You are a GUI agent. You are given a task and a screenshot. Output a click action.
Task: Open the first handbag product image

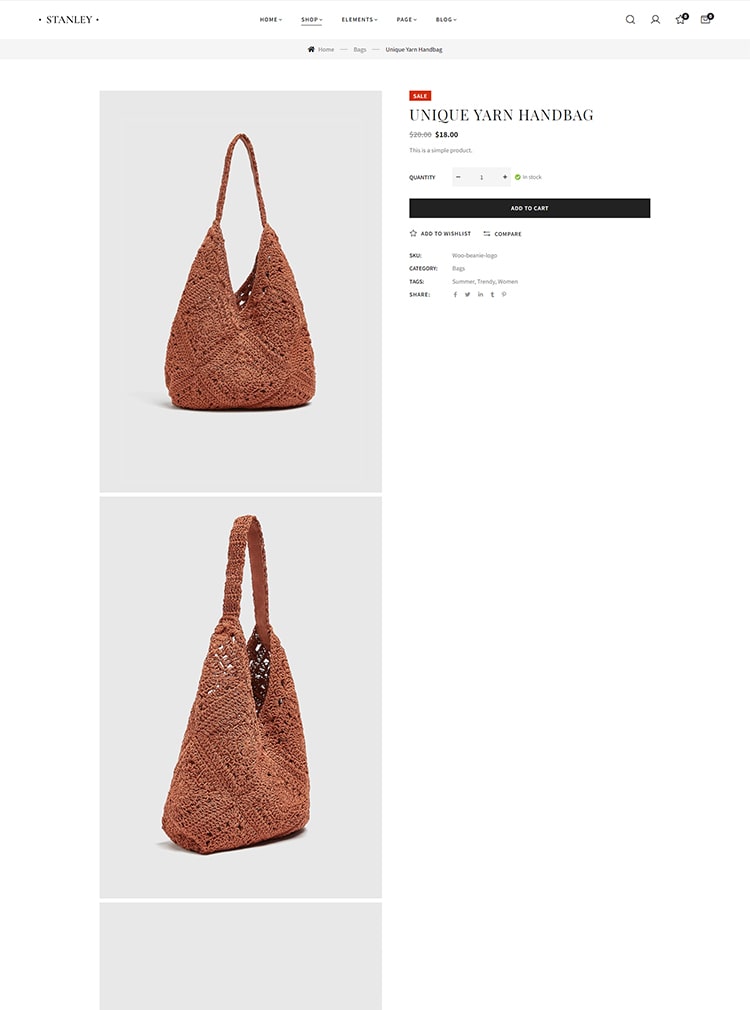click(240, 291)
